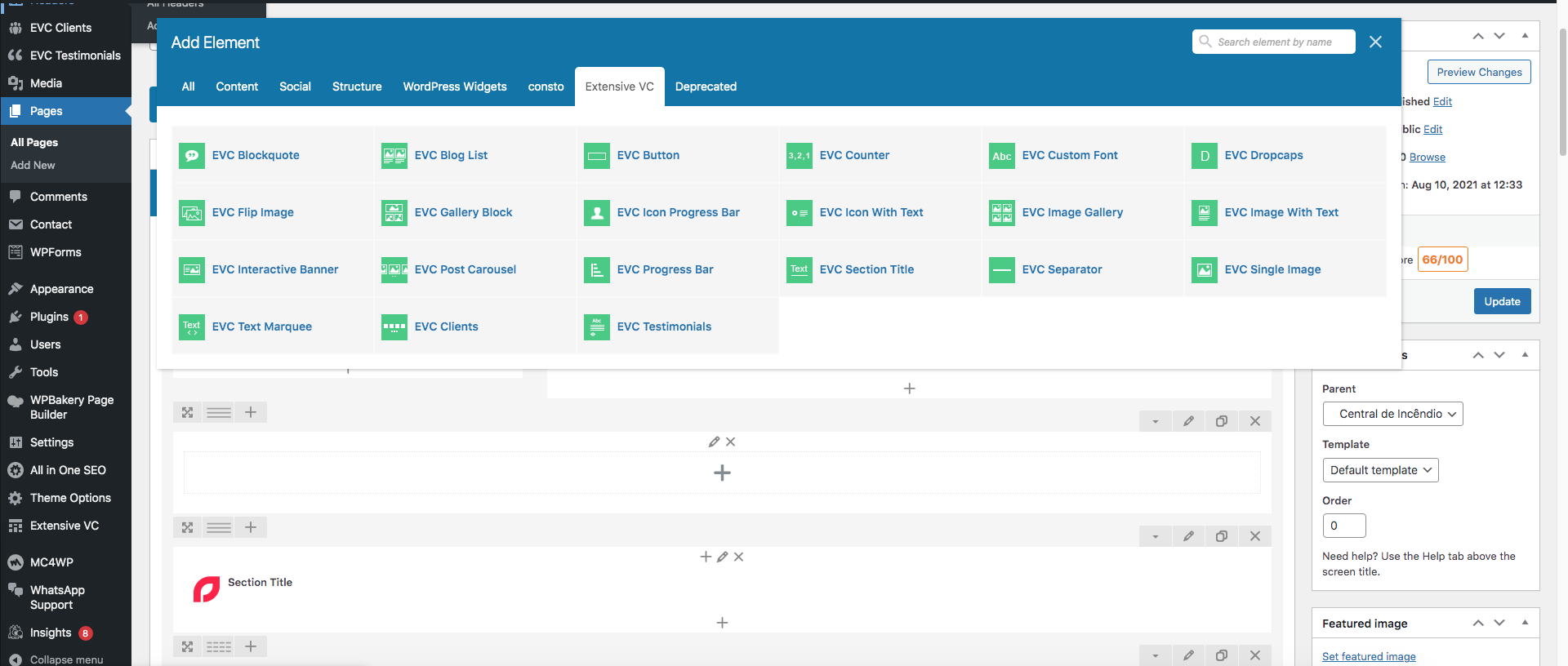Open Theme Options in the sidebar
The image size is (1568, 666).
65,498
